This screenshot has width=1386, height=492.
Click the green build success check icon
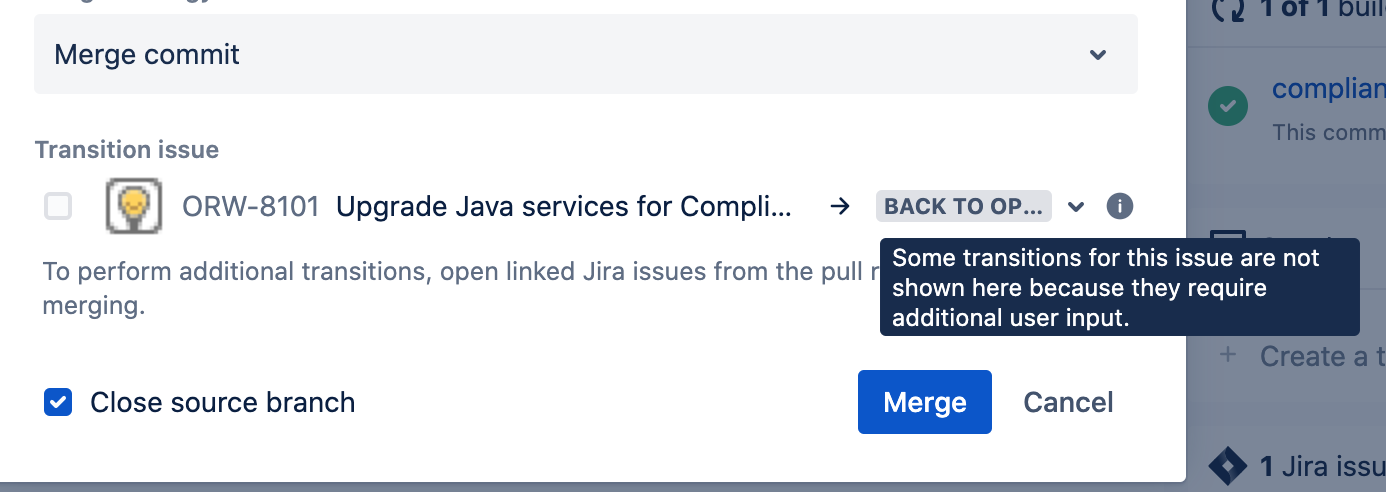[1228, 106]
